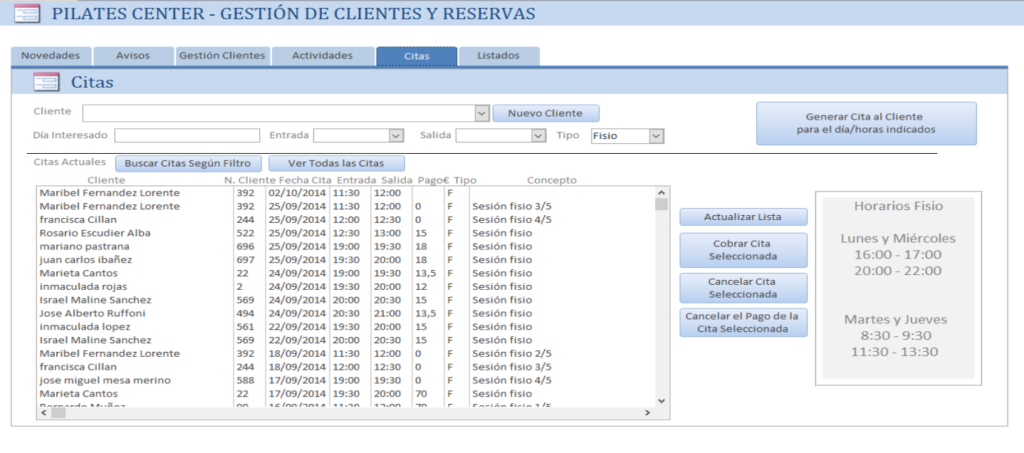Click the form icon next to the Citas heading

tap(47, 82)
